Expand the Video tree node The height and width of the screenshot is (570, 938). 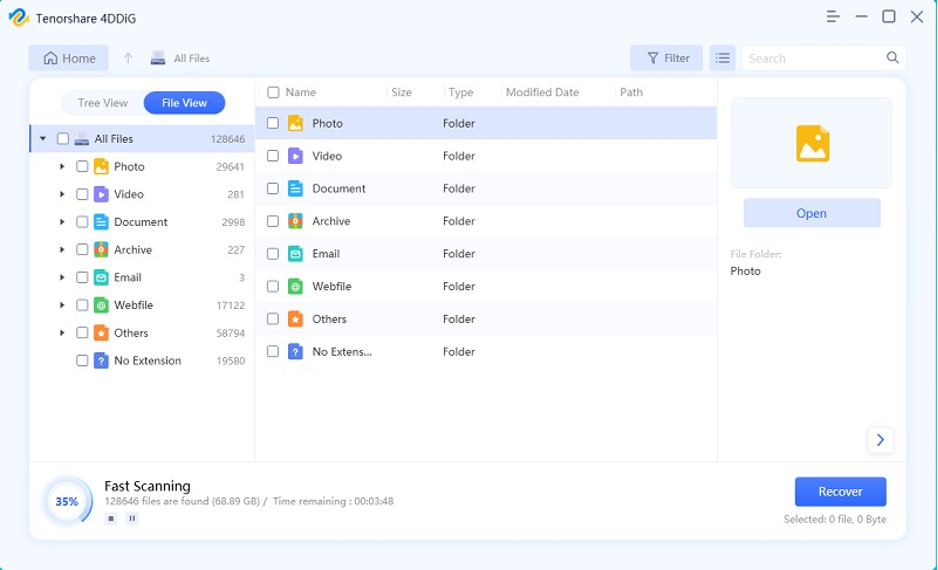(62, 195)
